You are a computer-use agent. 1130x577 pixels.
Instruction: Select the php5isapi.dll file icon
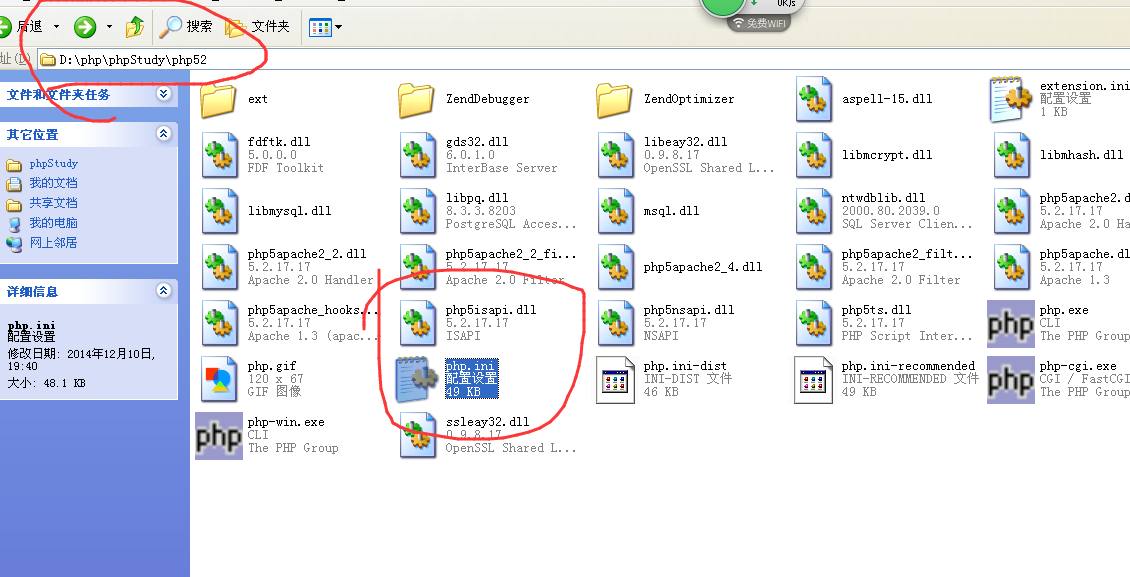[x=418, y=323]
